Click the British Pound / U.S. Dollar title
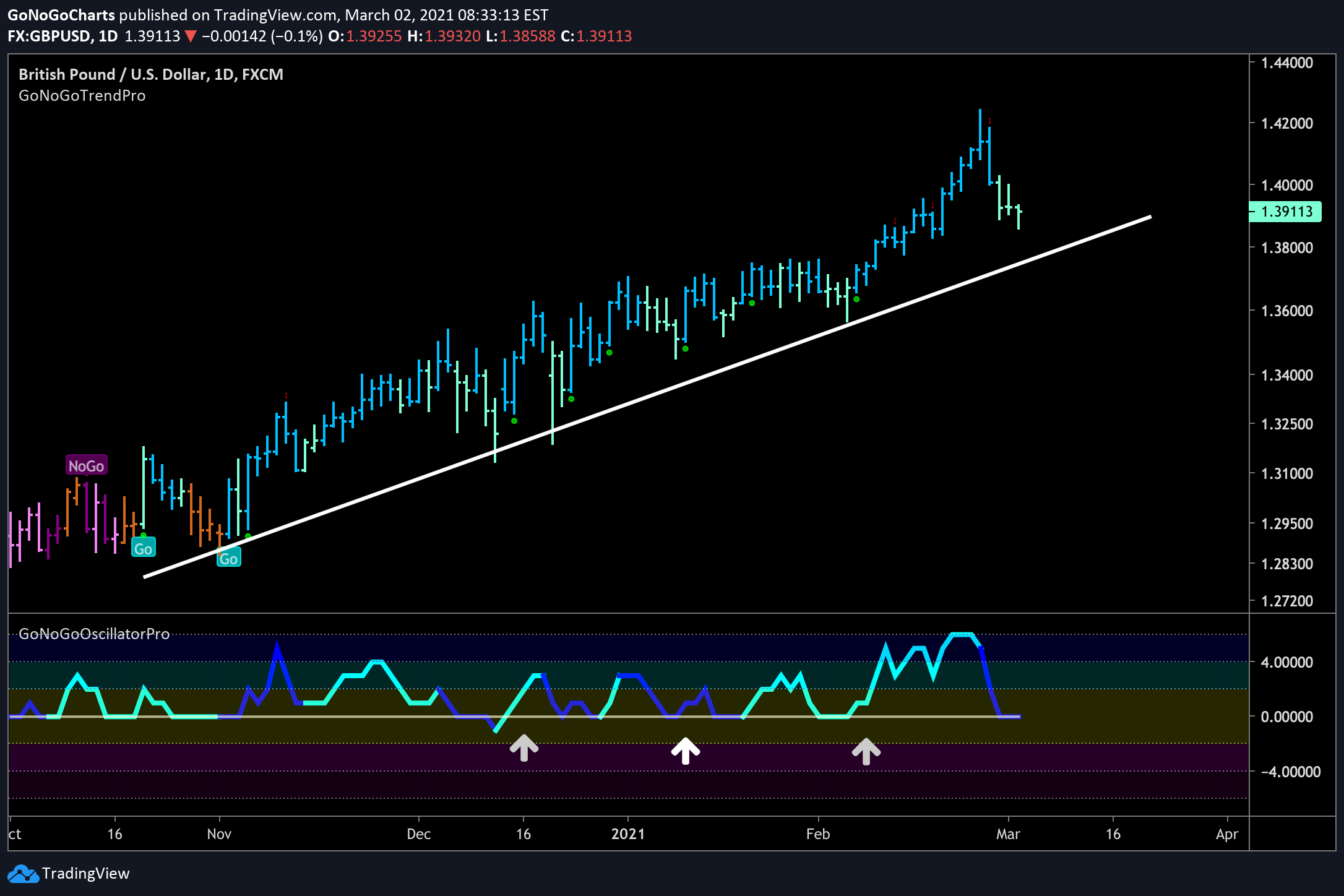This screenshot has width=1344, height=896. click(x=151, y=74)
